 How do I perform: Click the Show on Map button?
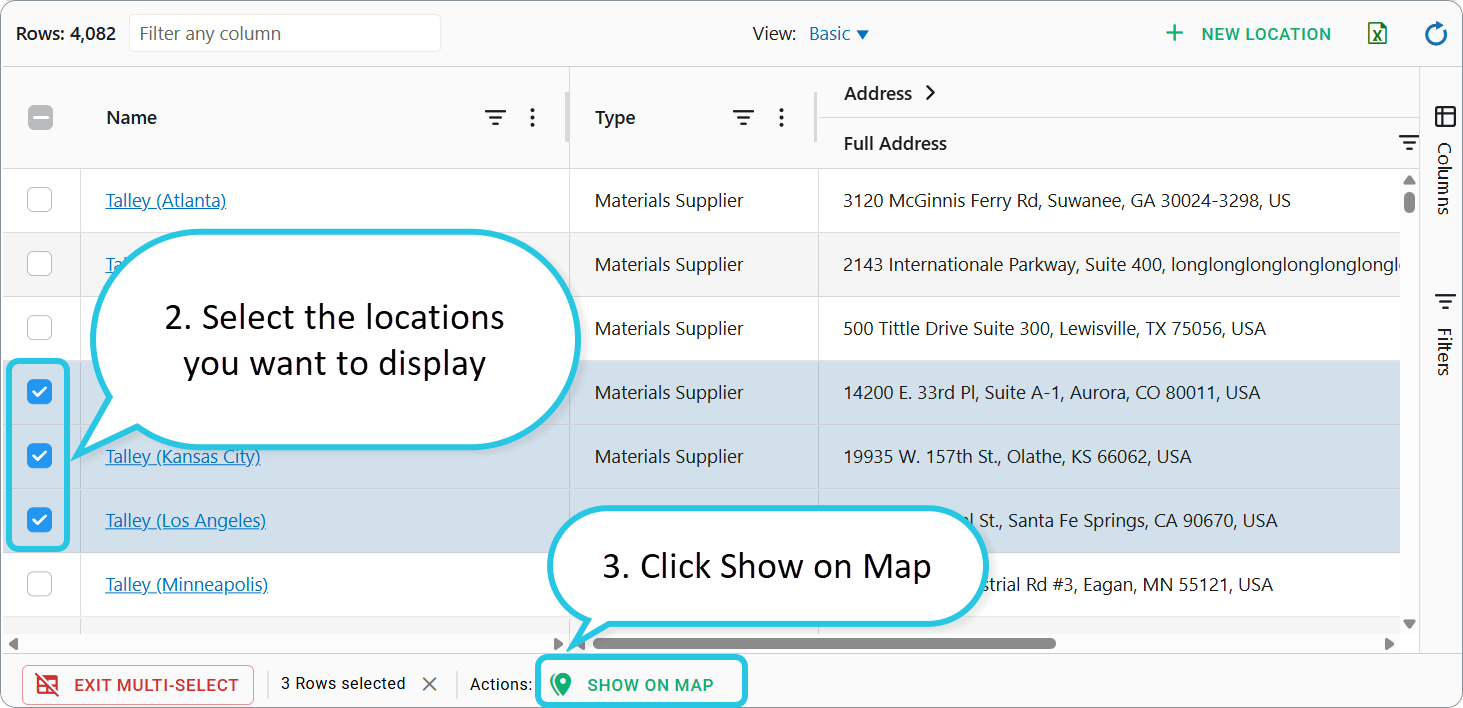coord(642,684)
